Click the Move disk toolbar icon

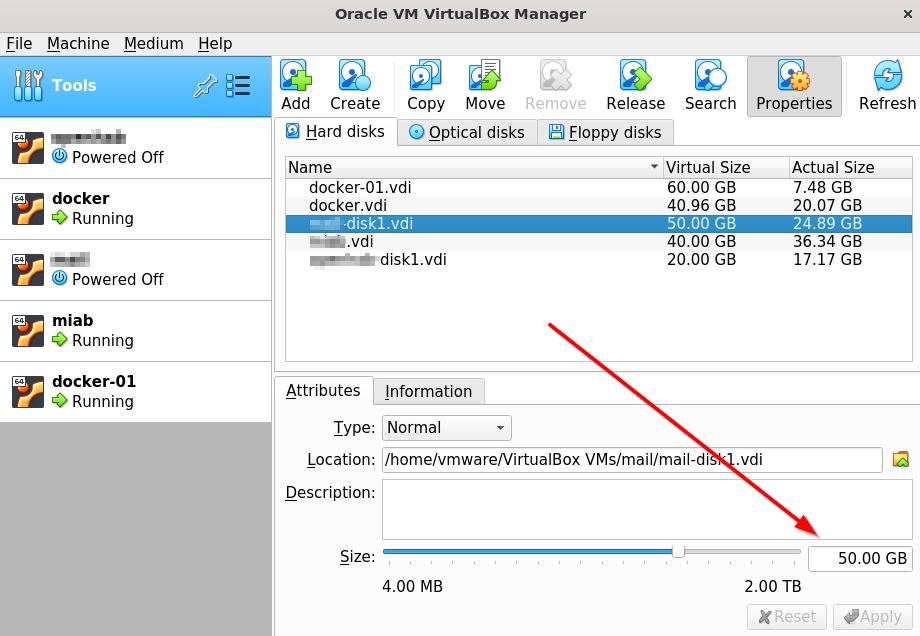(485, 75)
